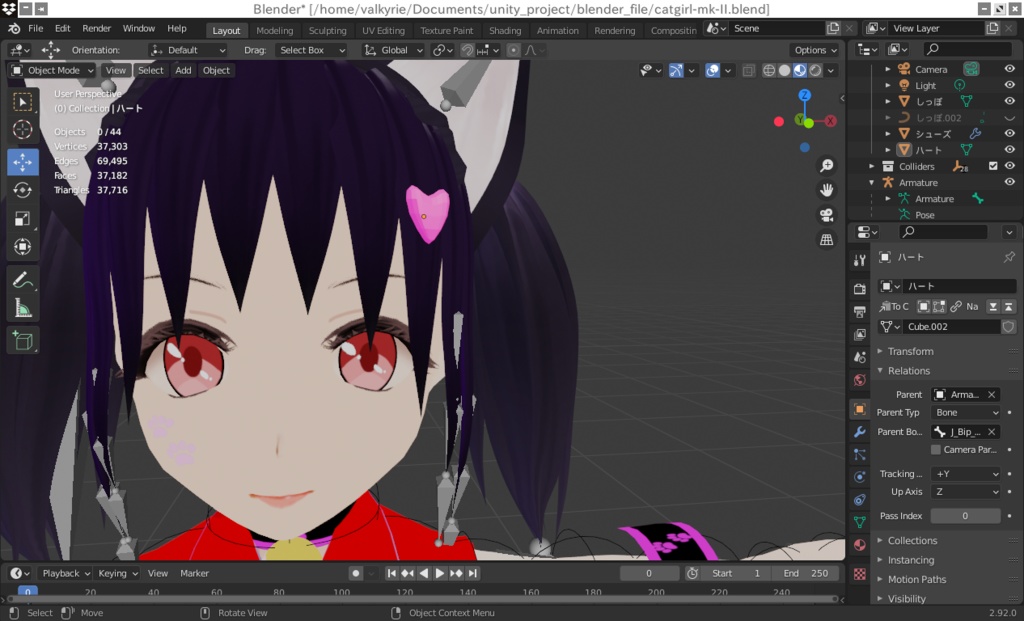Open the Render menu
This screenshot has width=1024, height=621.
tap(97, 29)
